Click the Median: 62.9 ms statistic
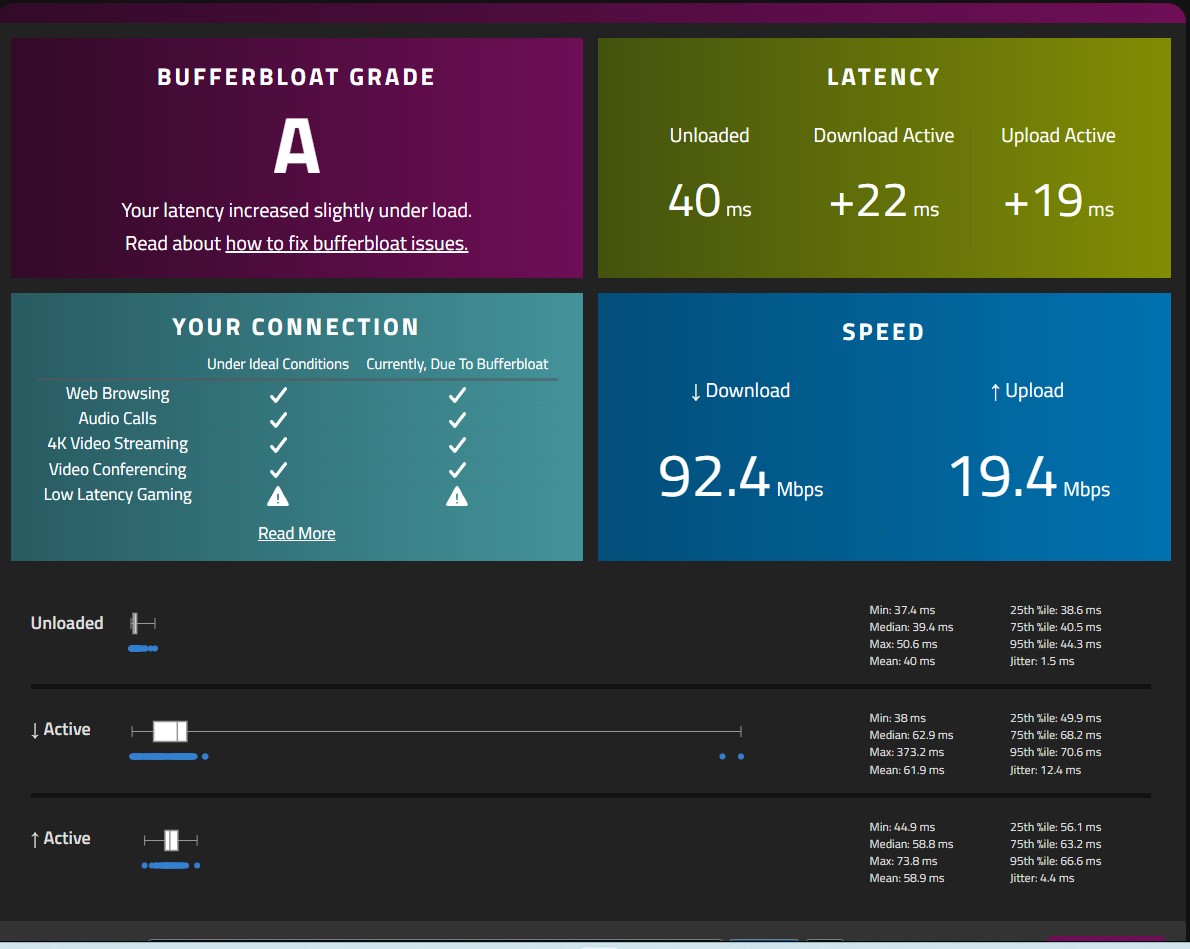Screen dimensions: 1190x949 click(911, 735)
